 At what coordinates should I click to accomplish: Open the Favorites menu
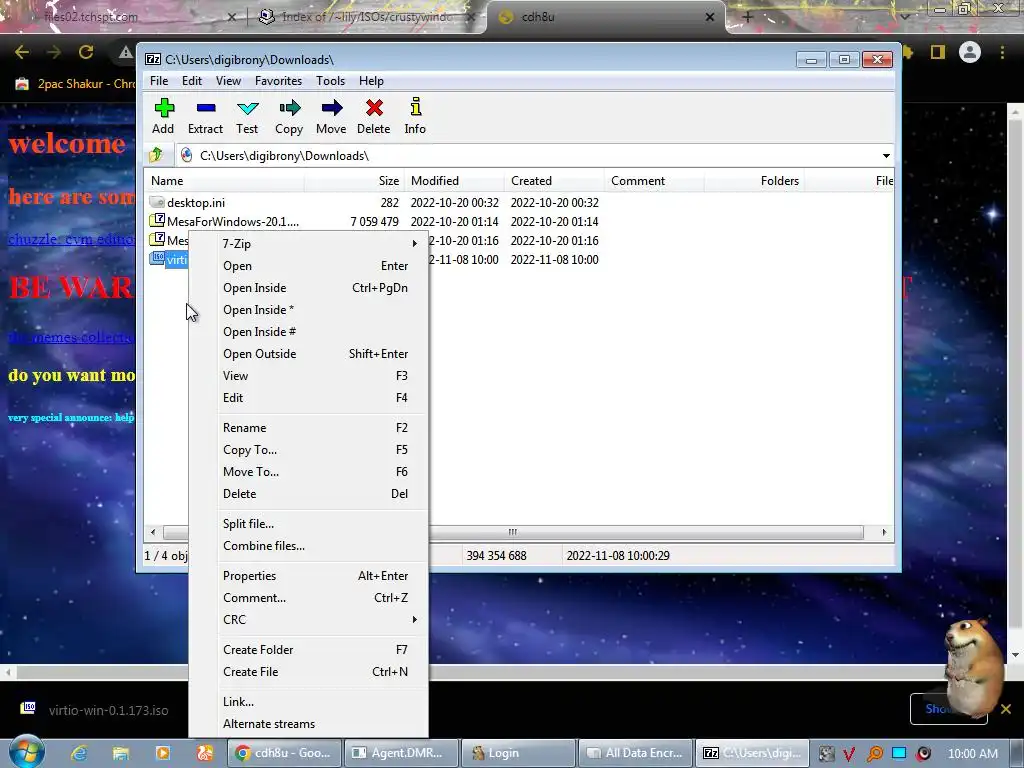coord(278,81)
